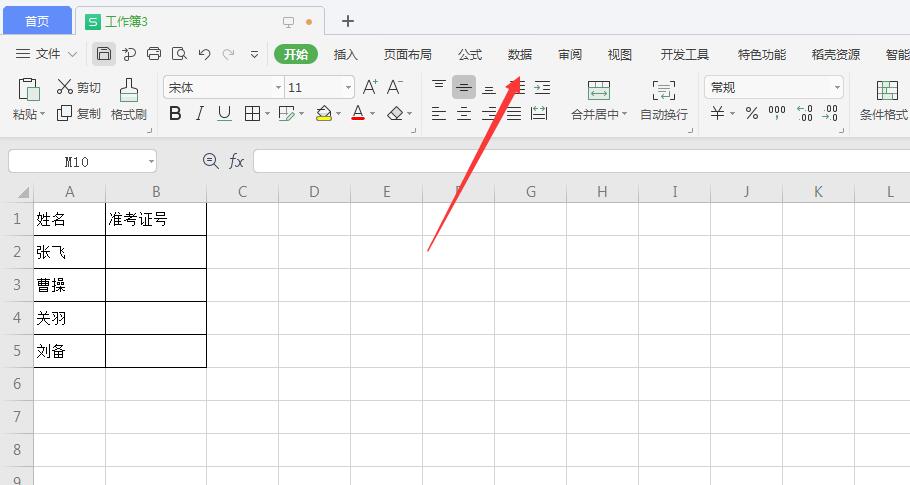This screenshot has width=910, height=485.
Task: Click the Print icon in quick toolbar
Action: click(x=154, y=54)
